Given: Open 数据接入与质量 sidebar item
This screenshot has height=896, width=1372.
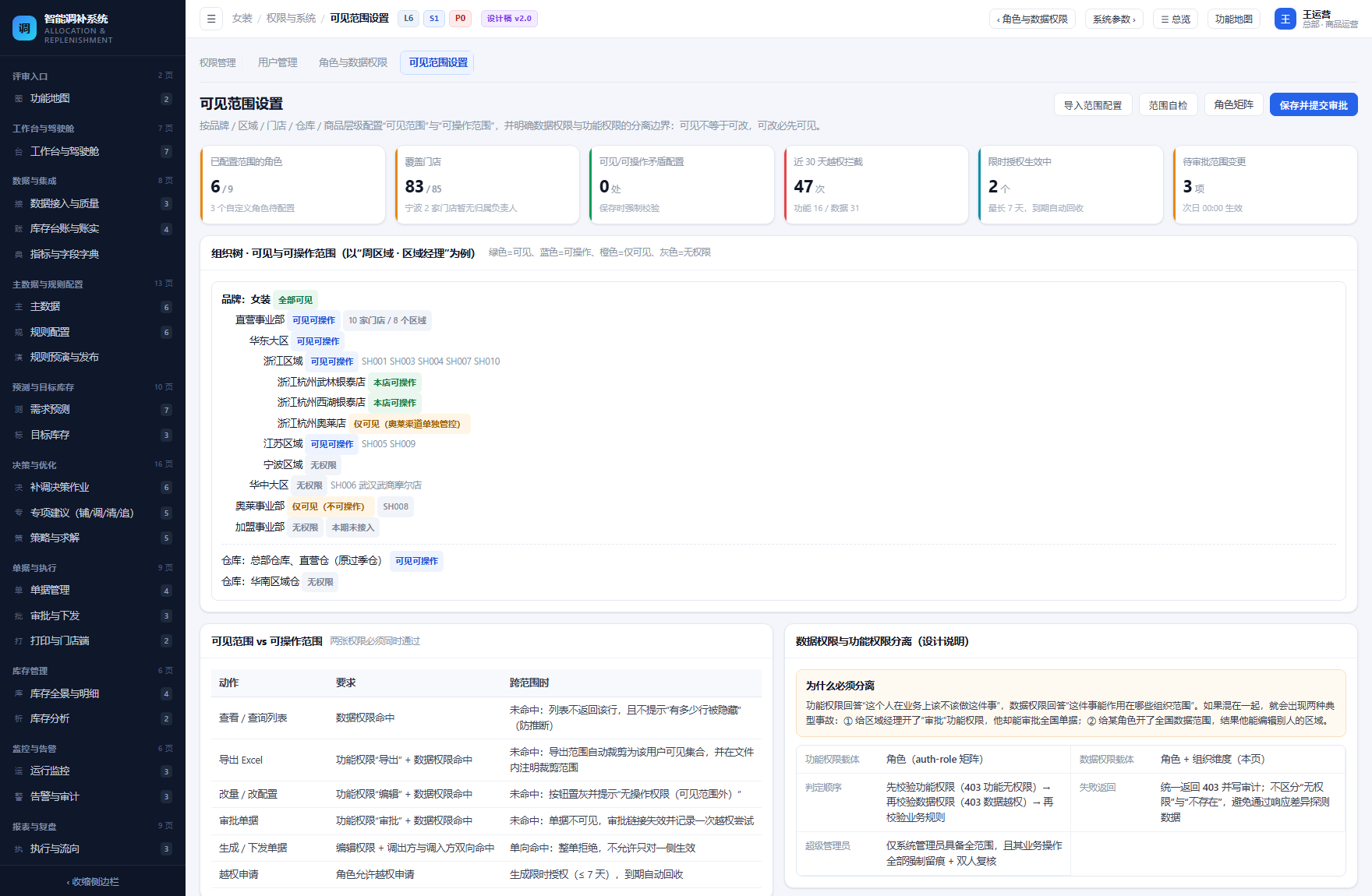Looking at the screenshot, I should point(93,204).
